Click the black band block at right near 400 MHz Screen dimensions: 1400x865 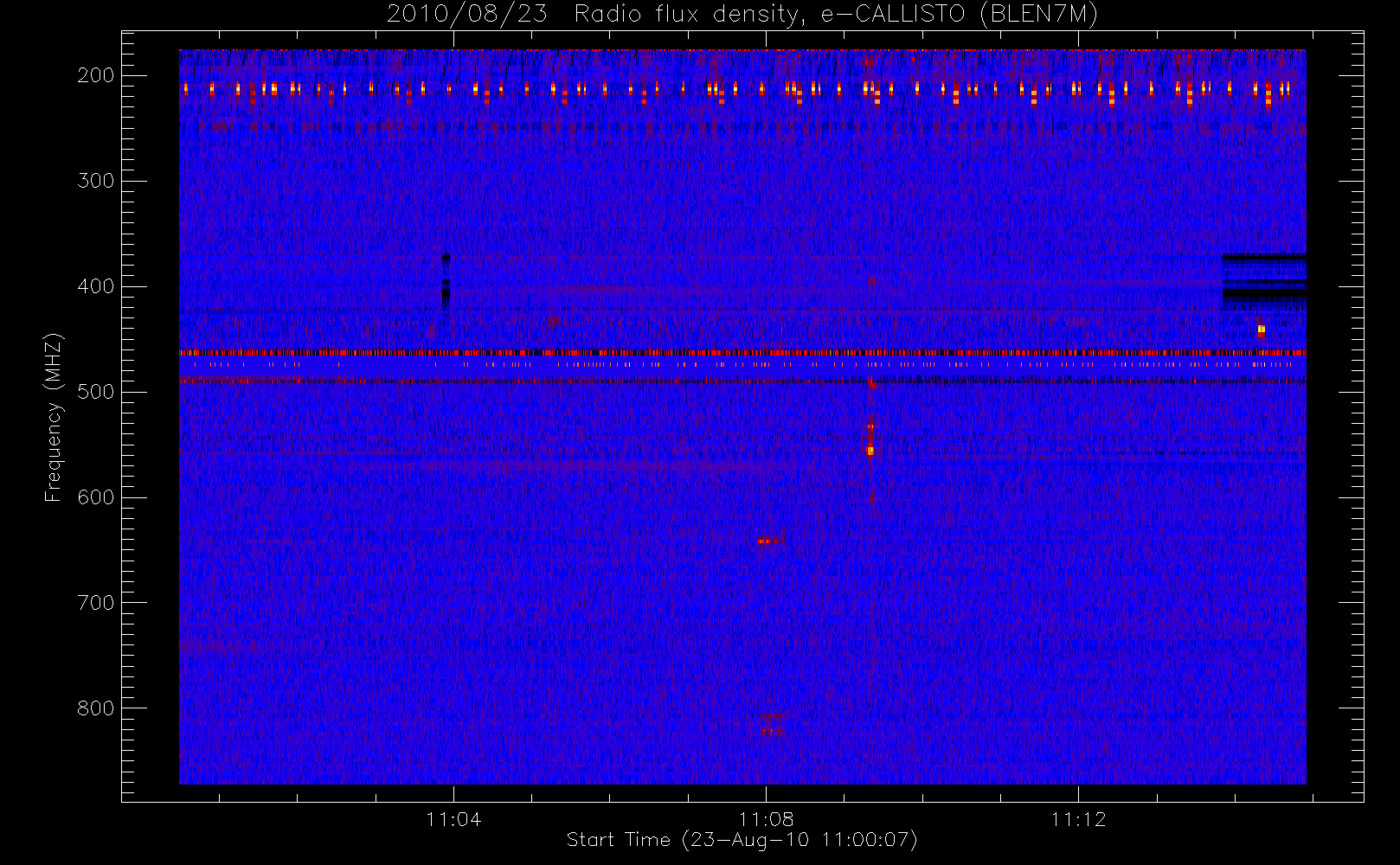coord(1264,282)
